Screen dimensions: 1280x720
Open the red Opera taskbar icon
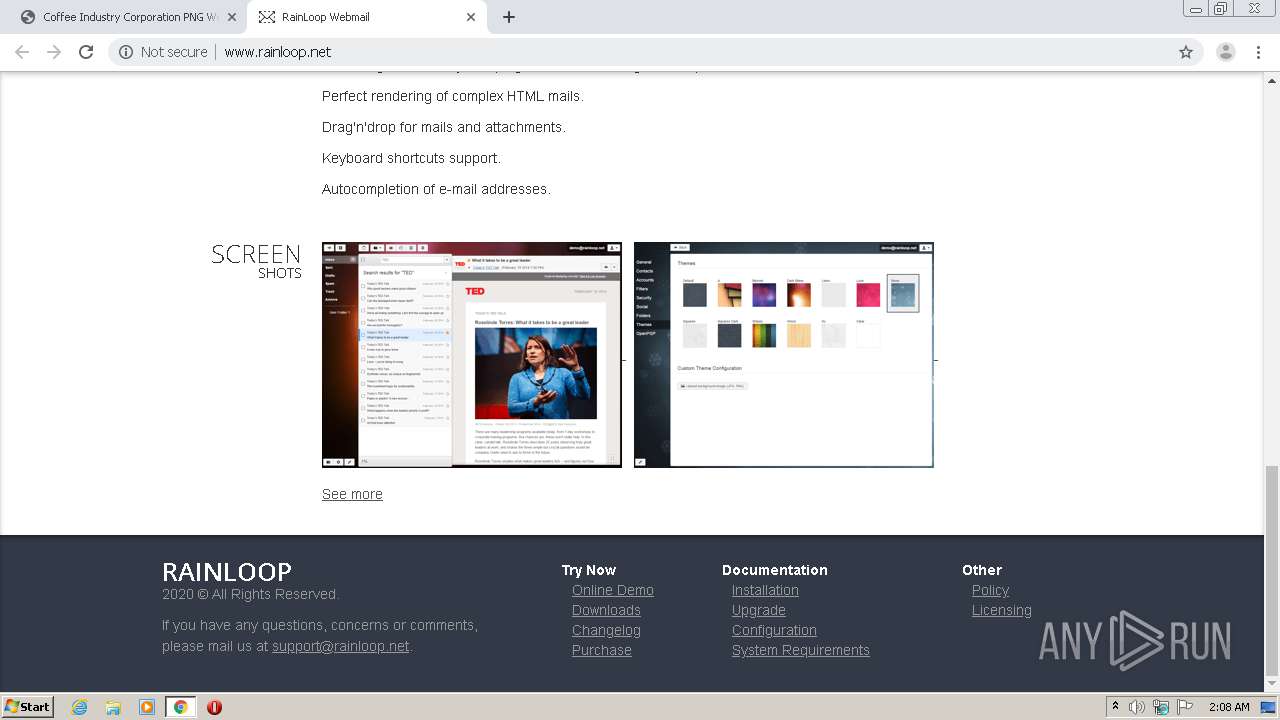tap(214, 707)
